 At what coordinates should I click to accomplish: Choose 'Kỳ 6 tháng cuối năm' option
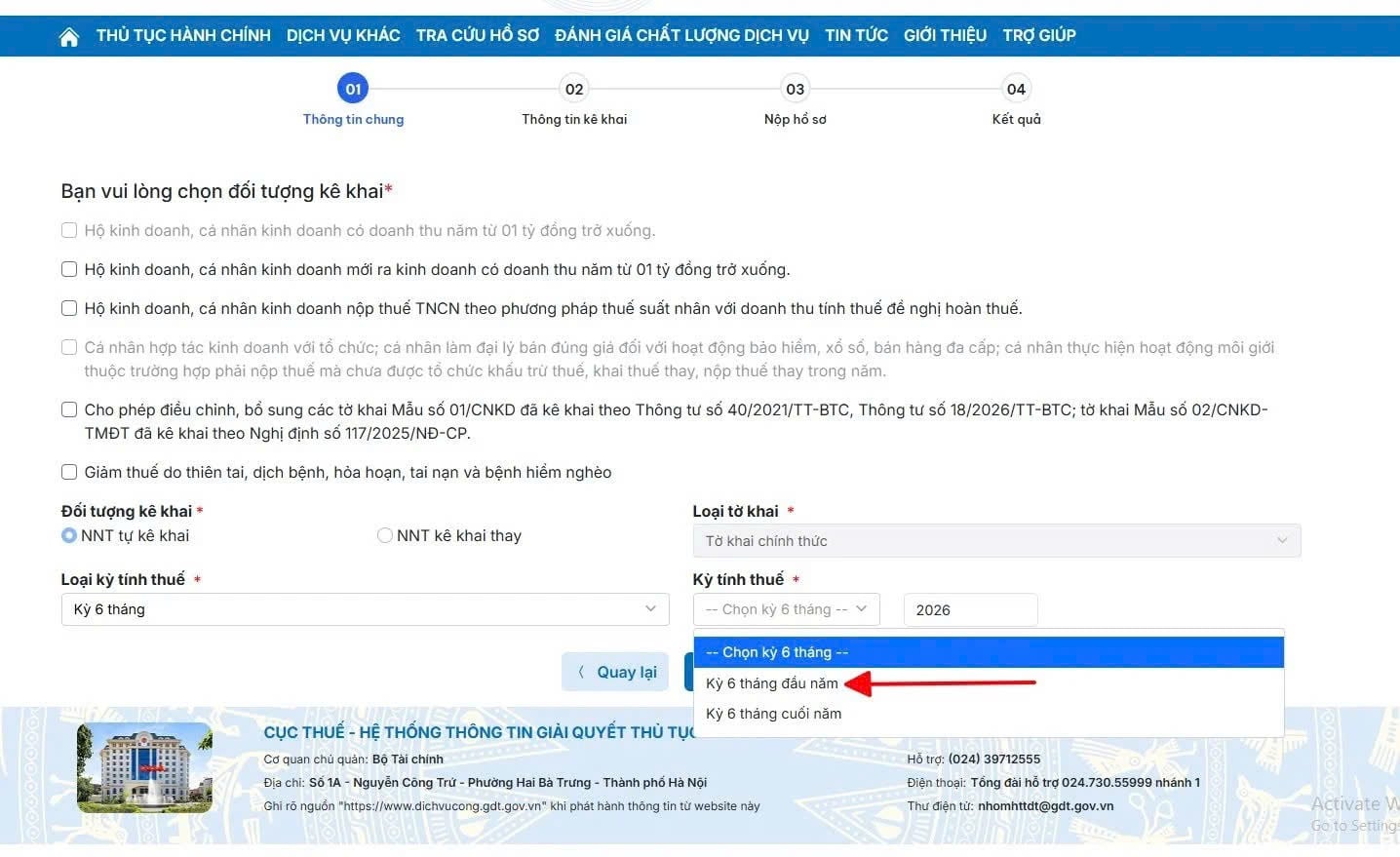point(989,714)
